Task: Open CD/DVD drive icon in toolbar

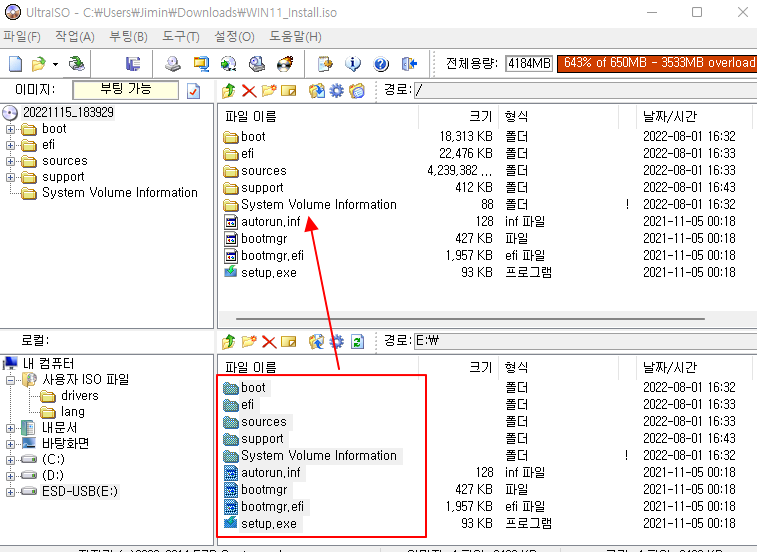Action: [x=173, y=64]
